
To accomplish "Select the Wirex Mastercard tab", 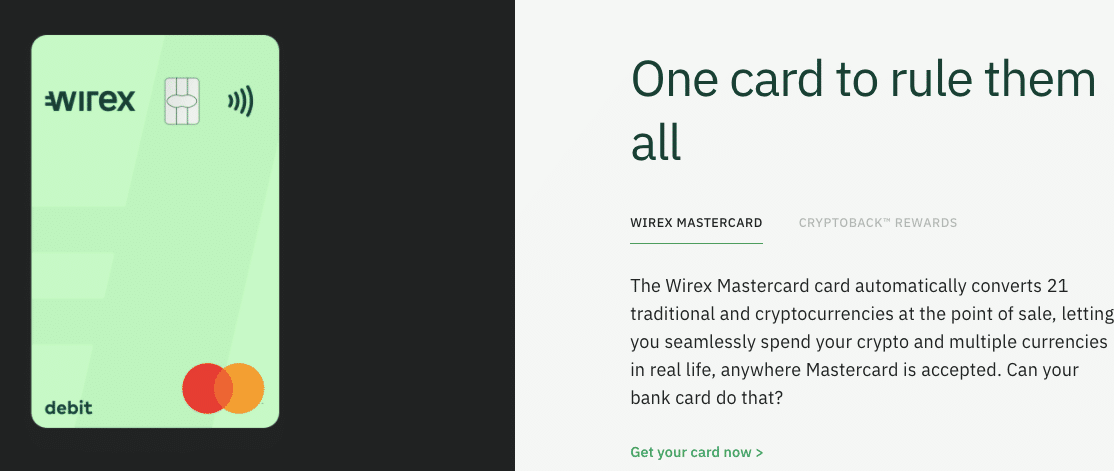I will point(696,223).
